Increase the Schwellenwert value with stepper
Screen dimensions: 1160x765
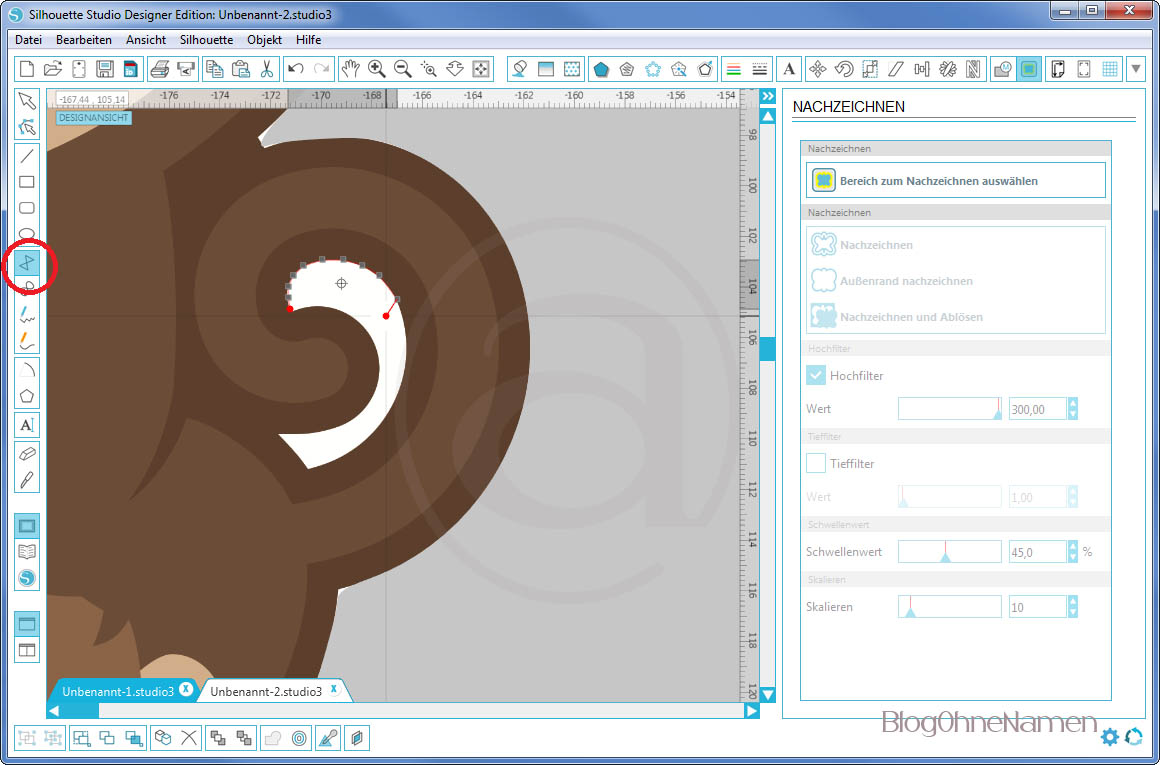(x=1073, y=546)
